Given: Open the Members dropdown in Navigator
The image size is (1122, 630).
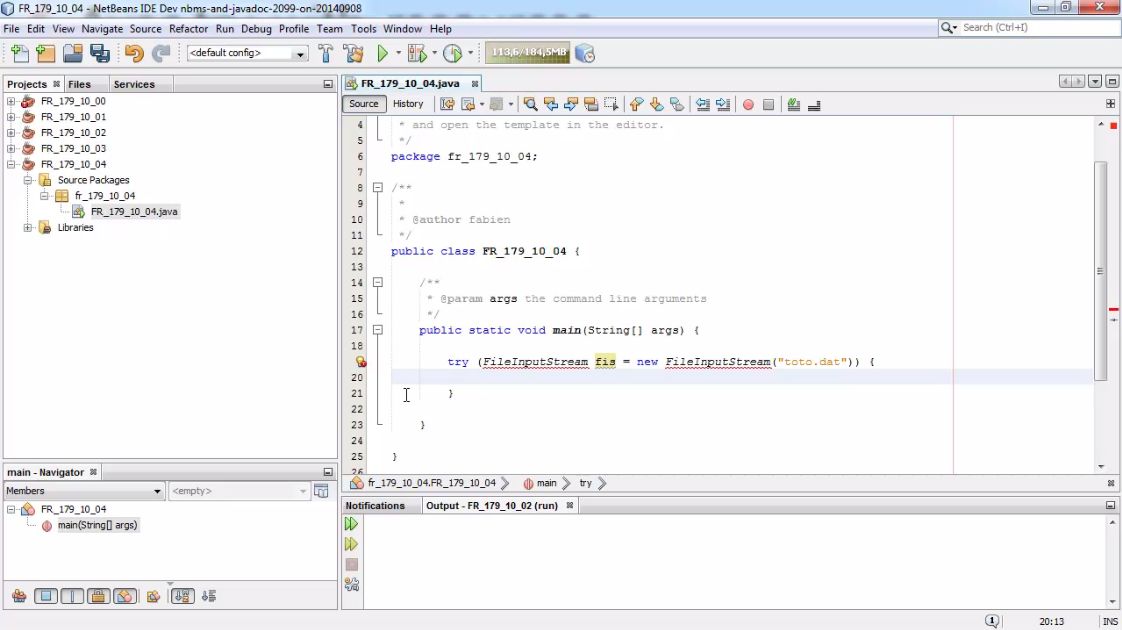Looking at the screenshot, I should (x=157, y=491).
